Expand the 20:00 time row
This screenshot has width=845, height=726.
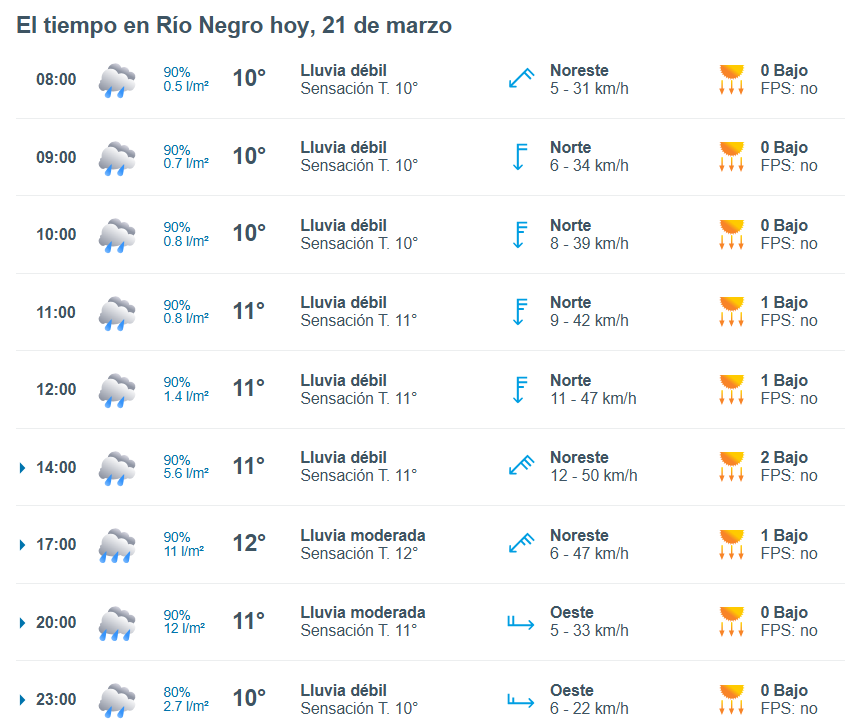pos(23,623)
